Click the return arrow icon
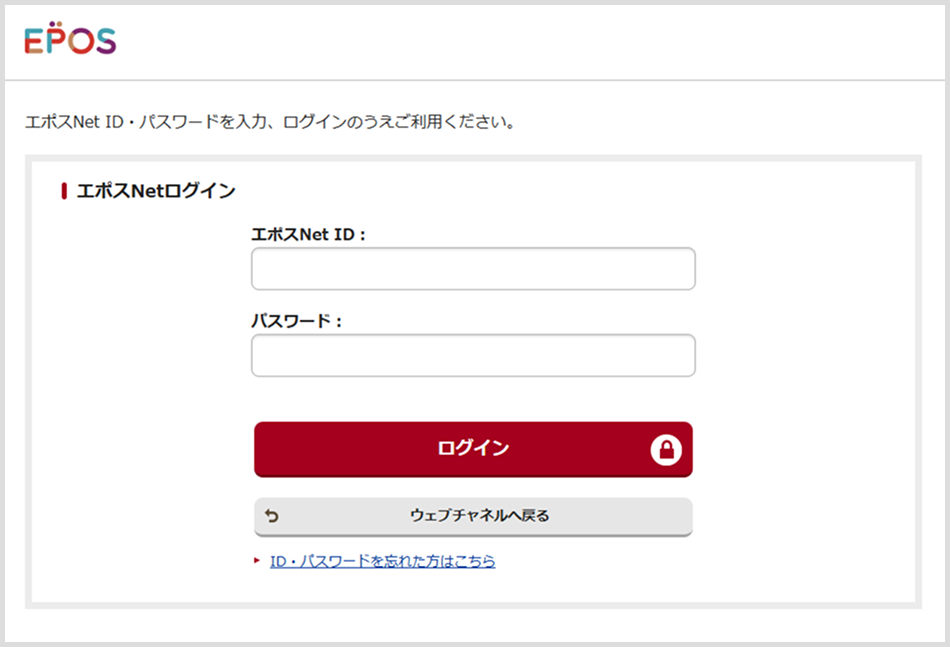 pos(272,516)
